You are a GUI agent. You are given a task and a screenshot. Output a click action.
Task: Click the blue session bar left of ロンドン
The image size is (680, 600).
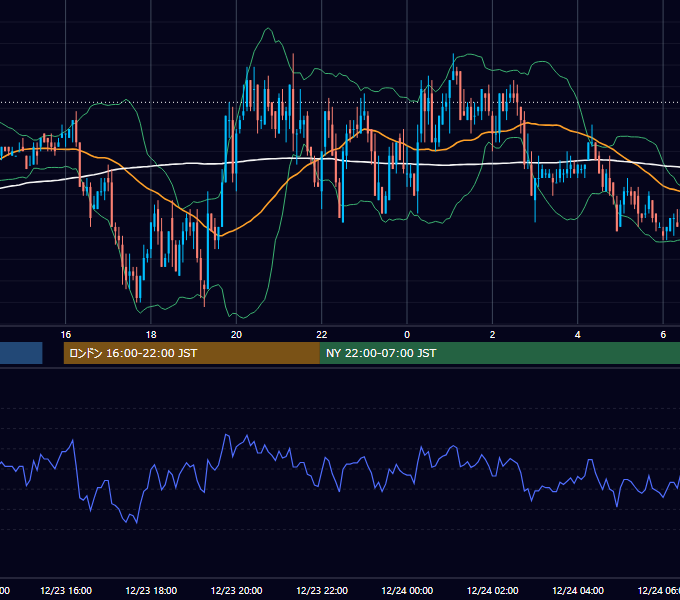click(21, 353)
